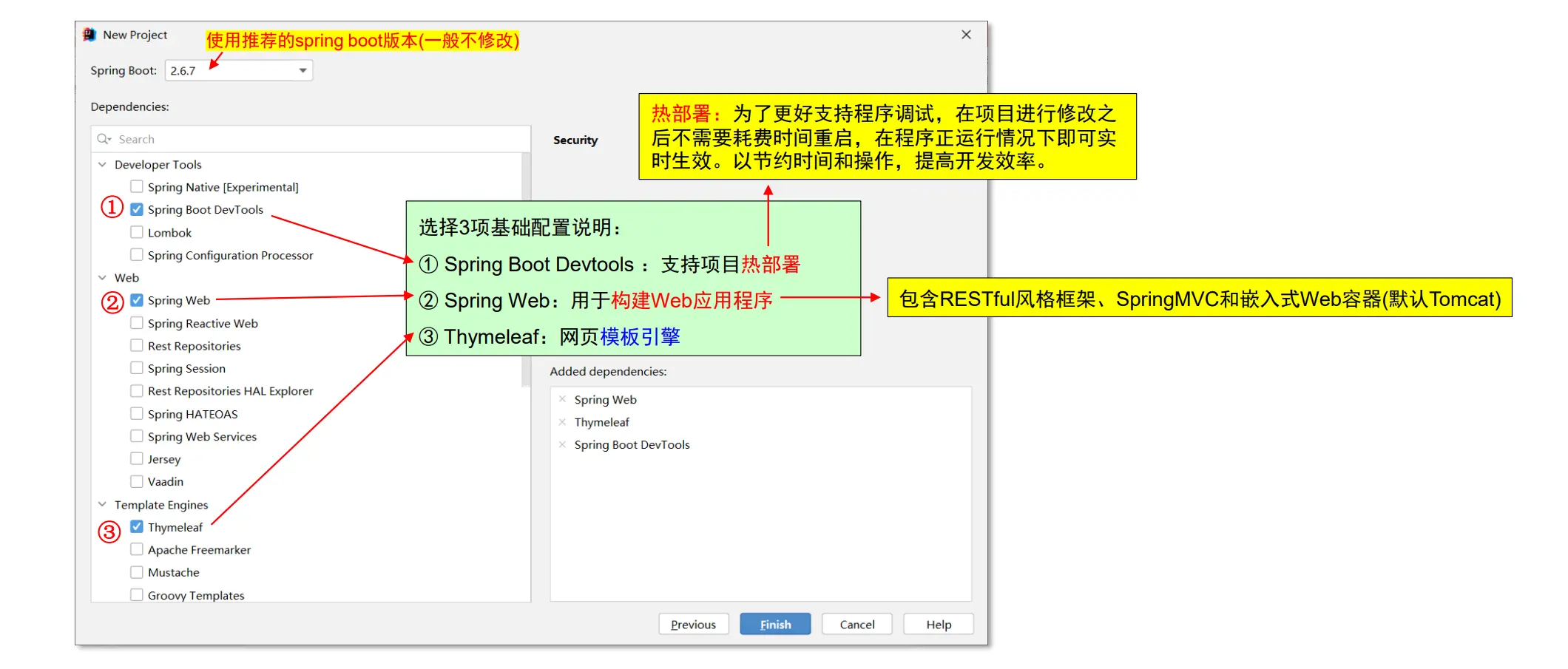This screenshot has width=1568, height=669.
Task: Click the Previous button
Action: tap(694, 625)
